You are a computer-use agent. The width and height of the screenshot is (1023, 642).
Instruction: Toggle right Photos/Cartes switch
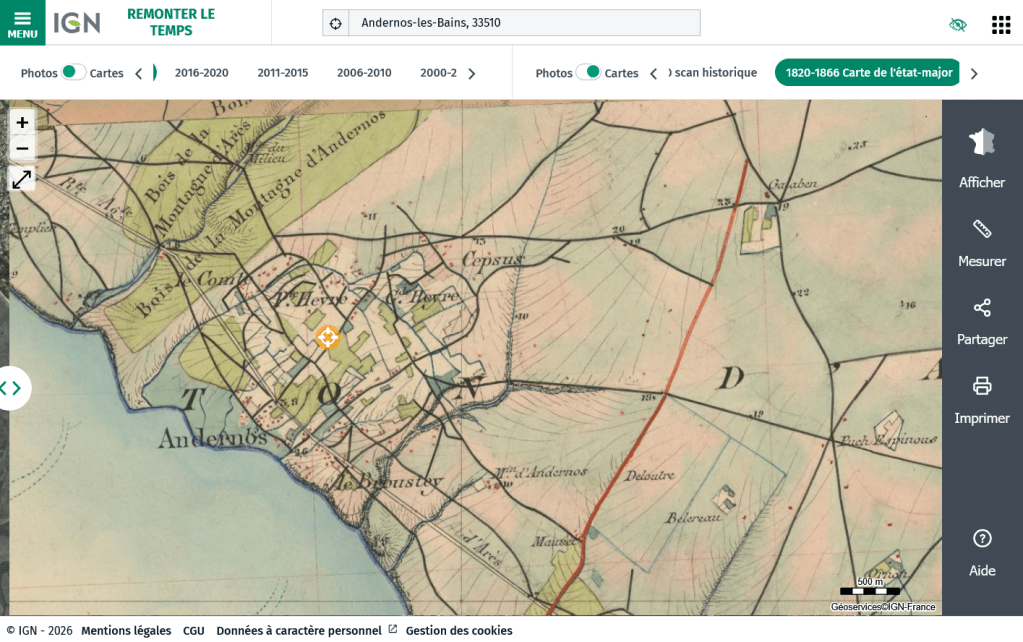(x=588, y=72)
